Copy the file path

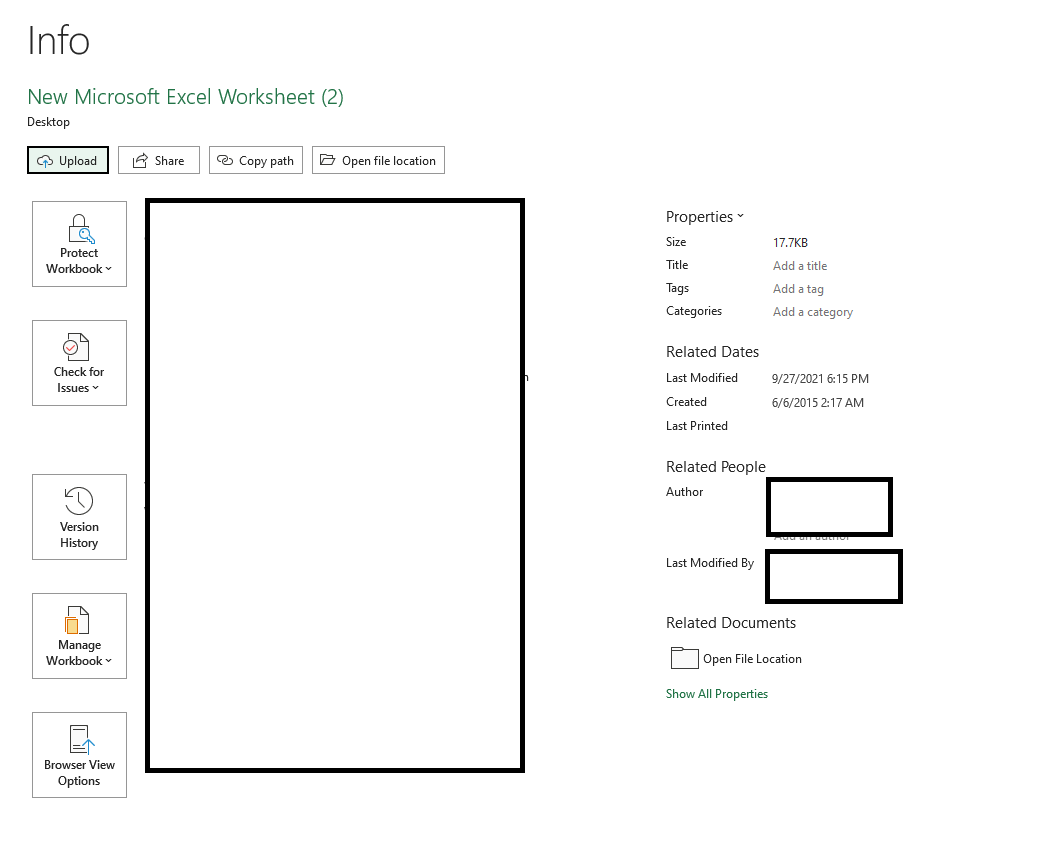256,160
